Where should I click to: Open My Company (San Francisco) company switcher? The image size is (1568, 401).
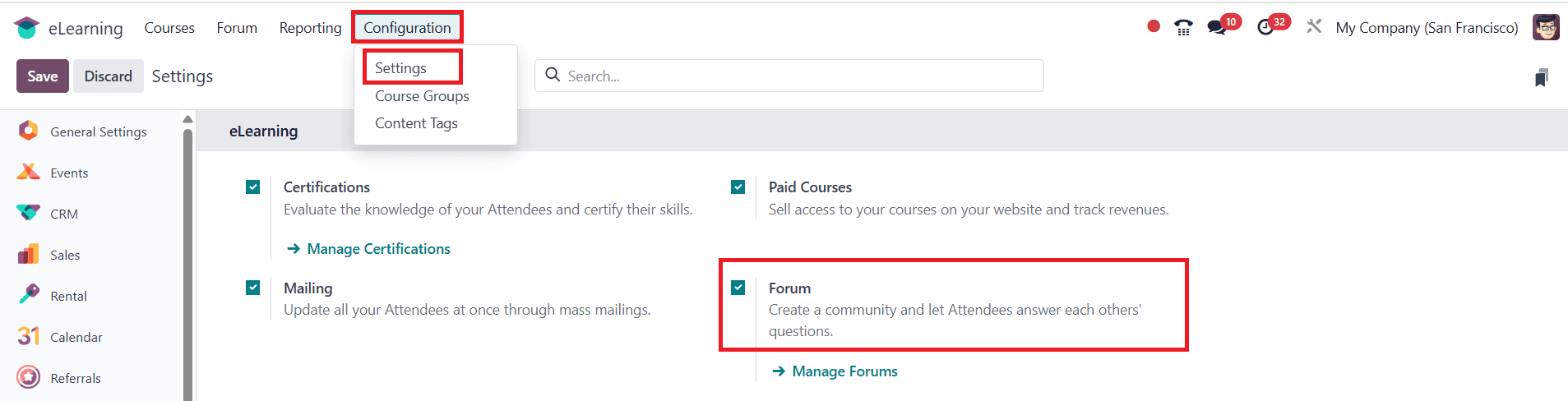click(x=1427, y=28)
